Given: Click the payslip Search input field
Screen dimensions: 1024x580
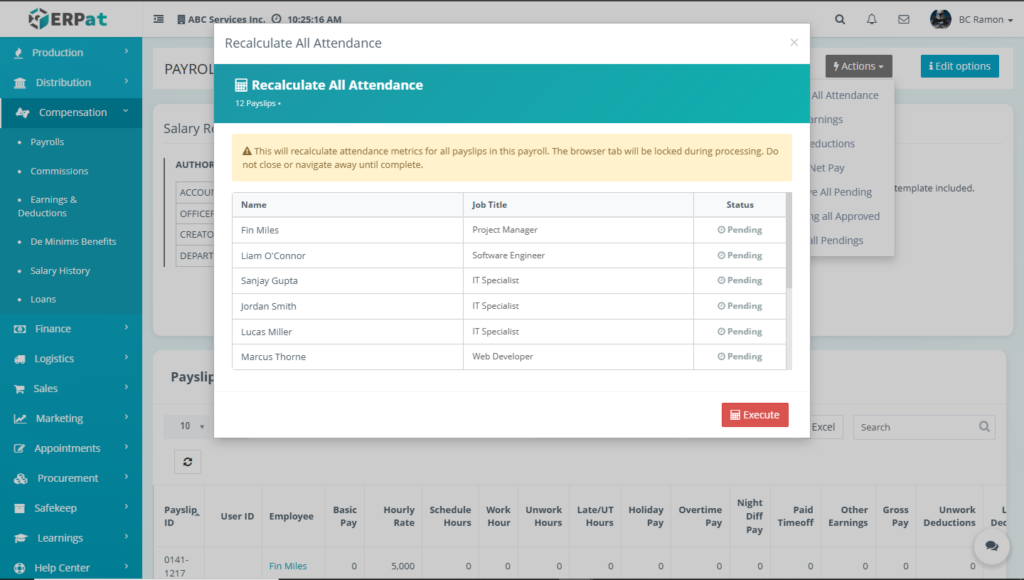Looking at the screenshot, I should (915, 427).
